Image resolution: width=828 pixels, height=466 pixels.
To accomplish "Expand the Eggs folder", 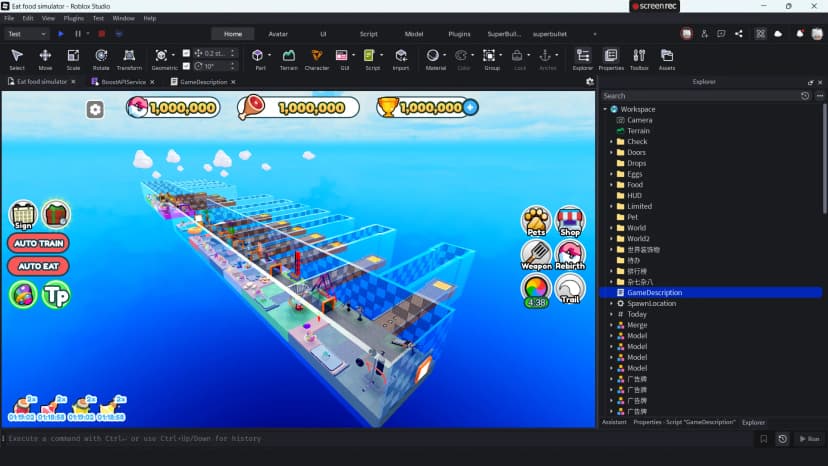I will click(x=611, y=174).
